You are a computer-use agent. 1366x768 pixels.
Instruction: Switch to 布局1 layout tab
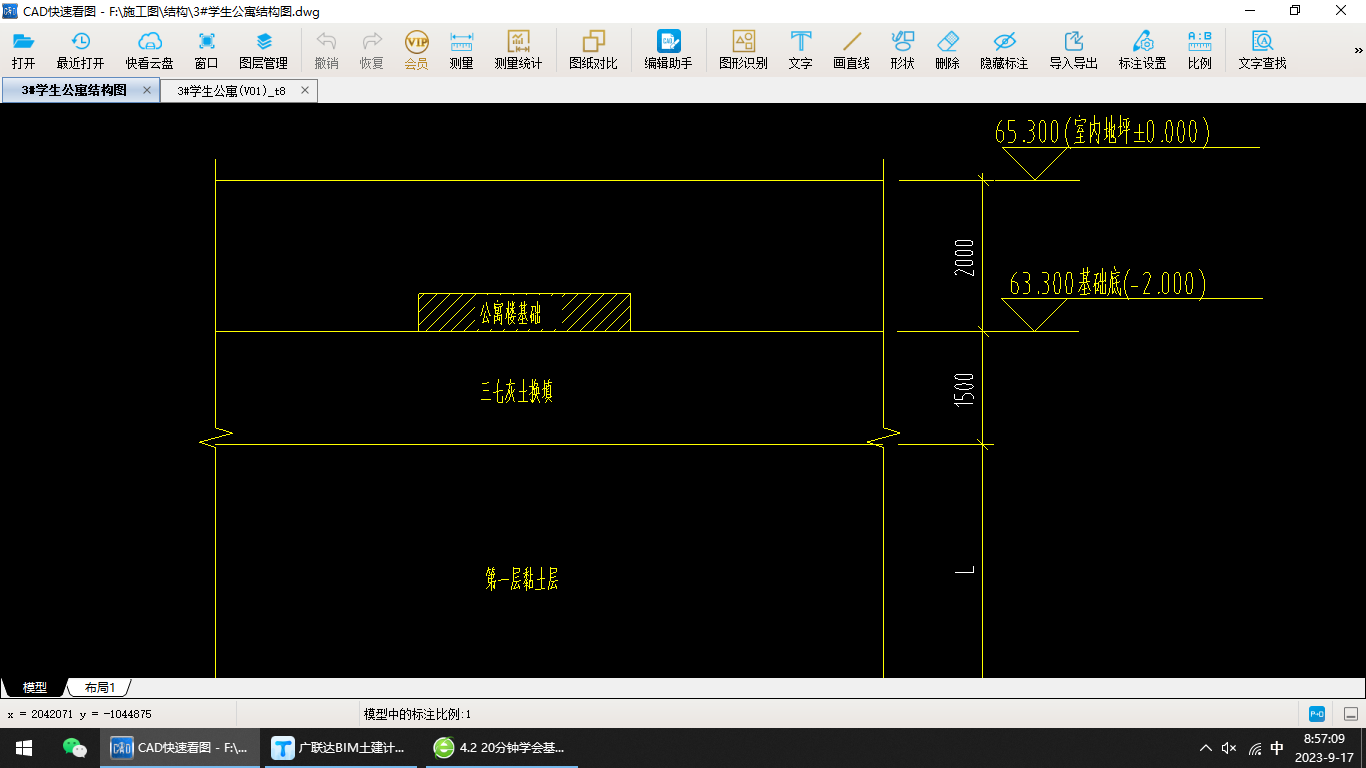99,688
